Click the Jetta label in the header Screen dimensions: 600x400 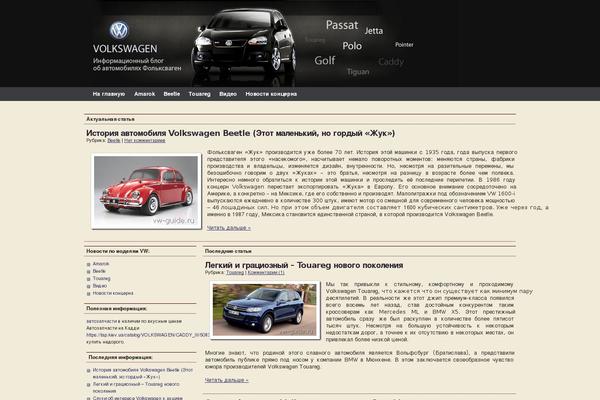(x=373, y=31)
